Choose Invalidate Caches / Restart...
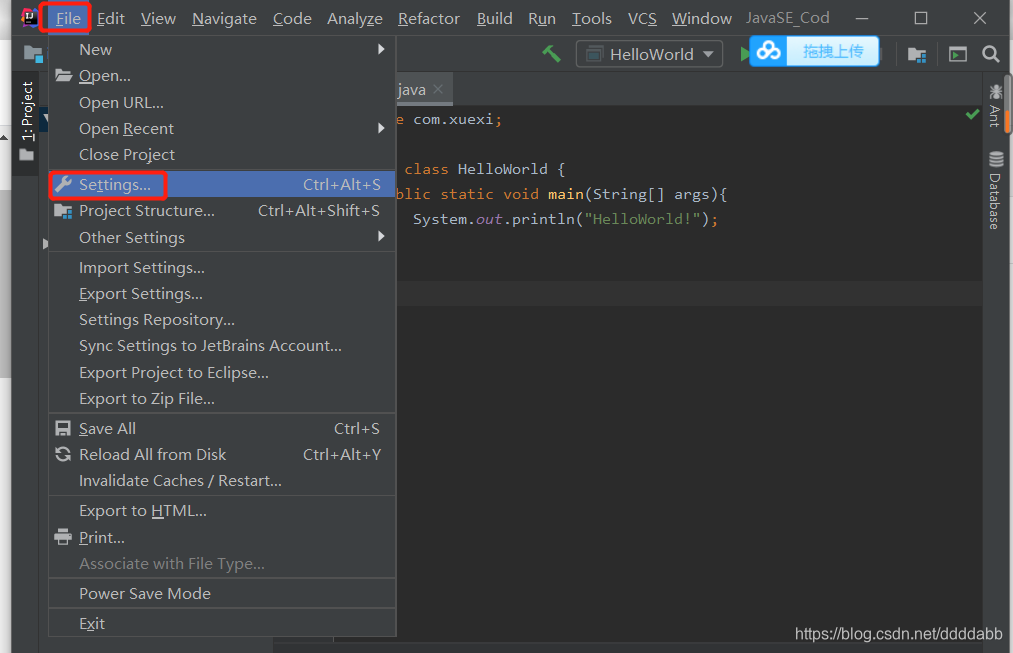1013x653 pixels. [180, 480]
